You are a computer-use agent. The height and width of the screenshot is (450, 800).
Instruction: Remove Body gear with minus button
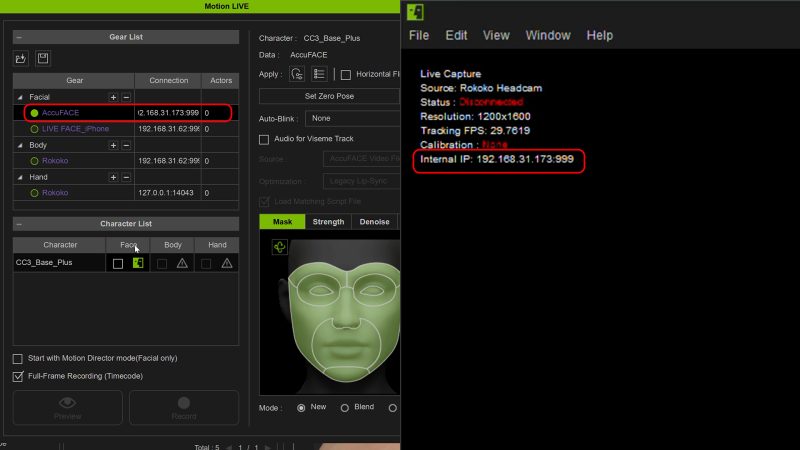coord(126,145)
